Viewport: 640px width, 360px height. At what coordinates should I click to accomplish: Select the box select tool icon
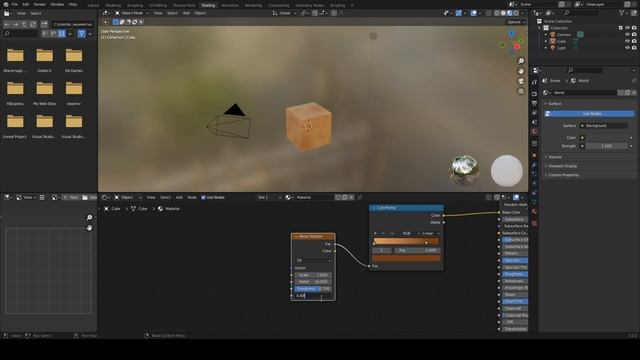click(116, 22)
